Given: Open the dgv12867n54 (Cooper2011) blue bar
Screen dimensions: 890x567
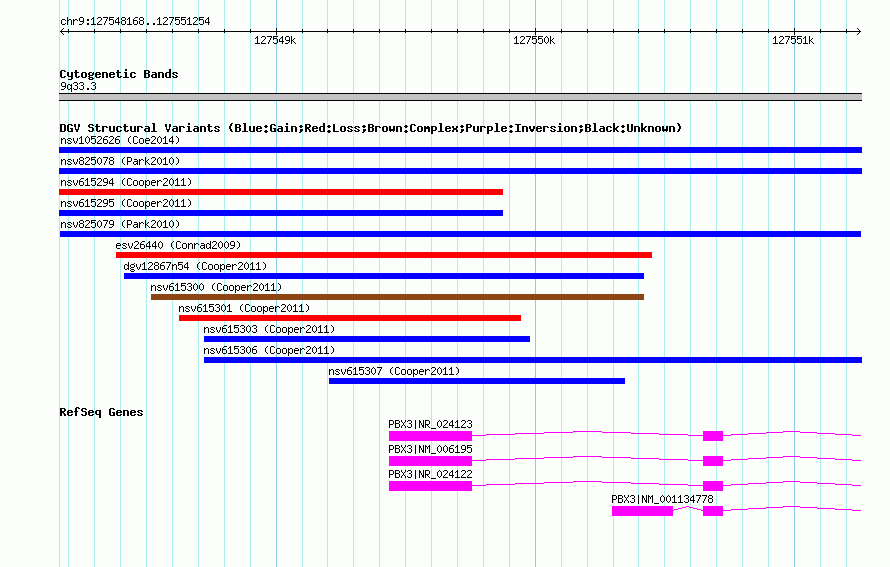Looking at the screenshot, I should (x=384, y=276).
